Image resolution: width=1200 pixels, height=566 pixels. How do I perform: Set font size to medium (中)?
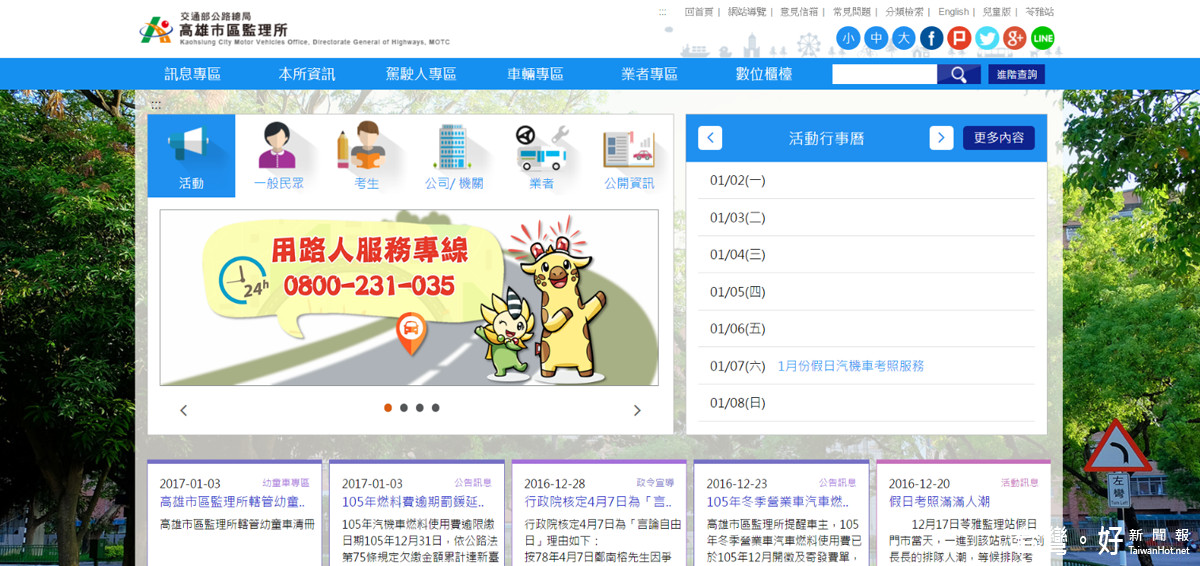coord(876,38)
